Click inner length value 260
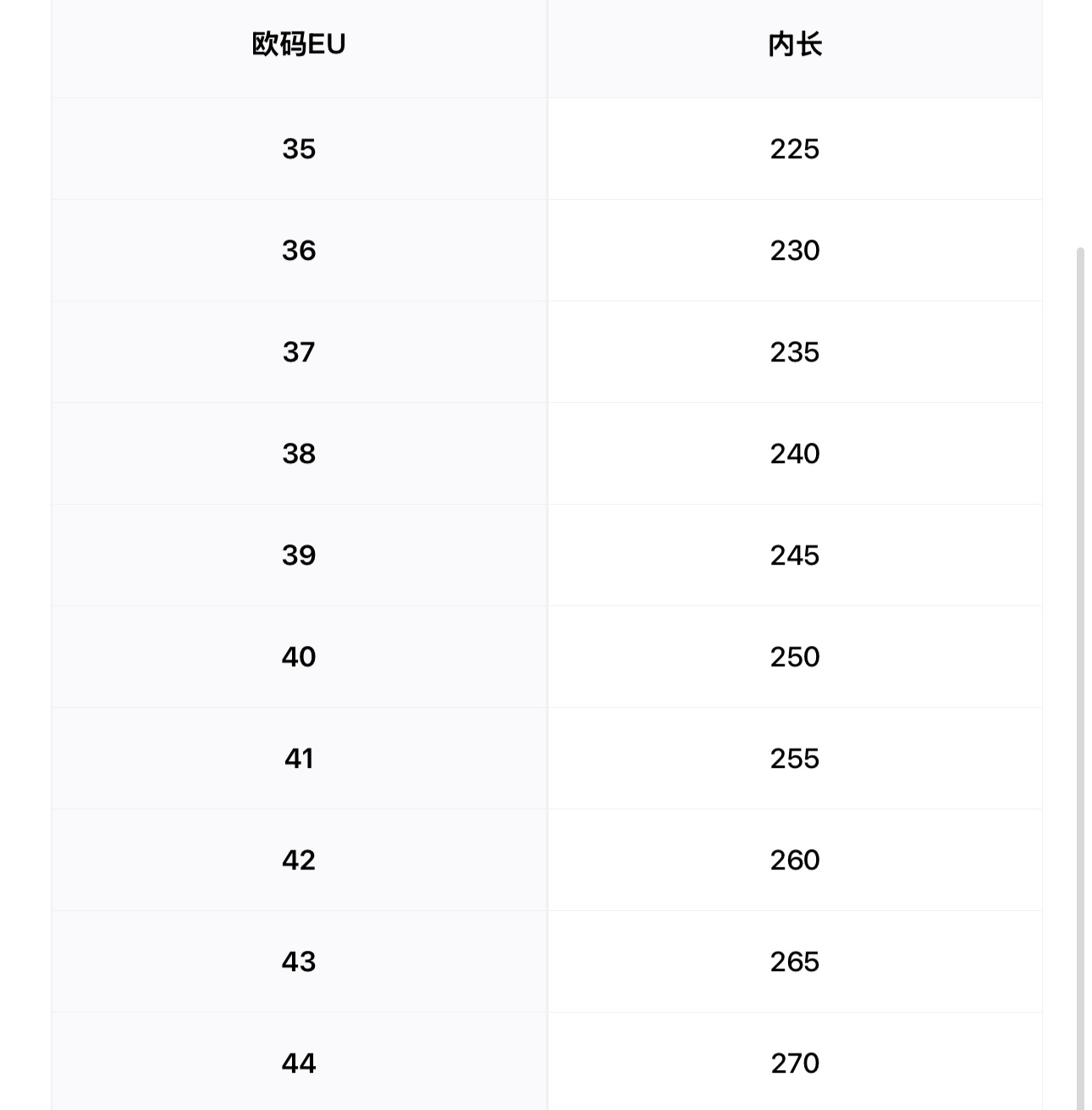The width and height of the screenshot is (1092, 1110). click(x=795, y=860)
